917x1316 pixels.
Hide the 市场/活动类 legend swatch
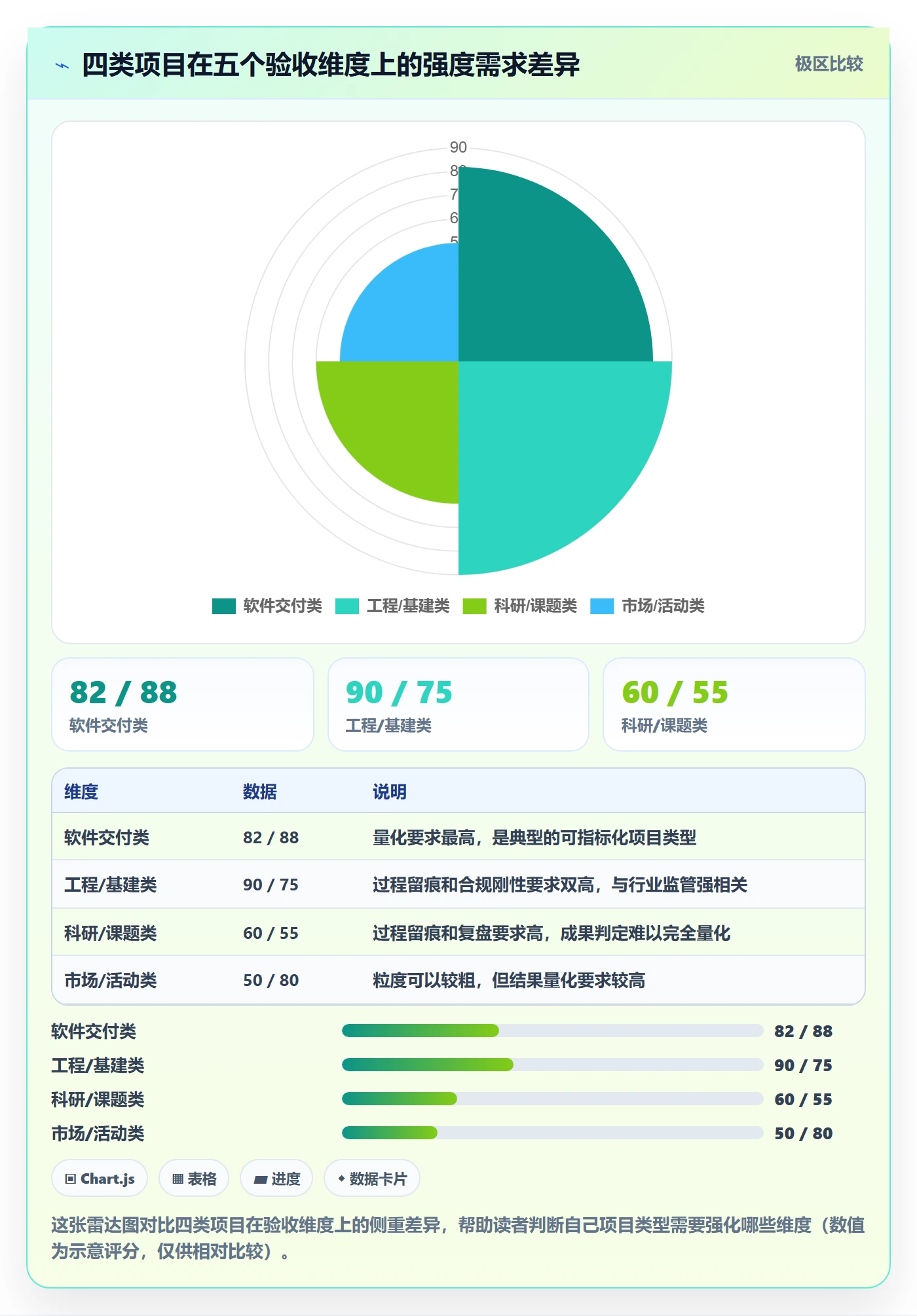[602, 606]
